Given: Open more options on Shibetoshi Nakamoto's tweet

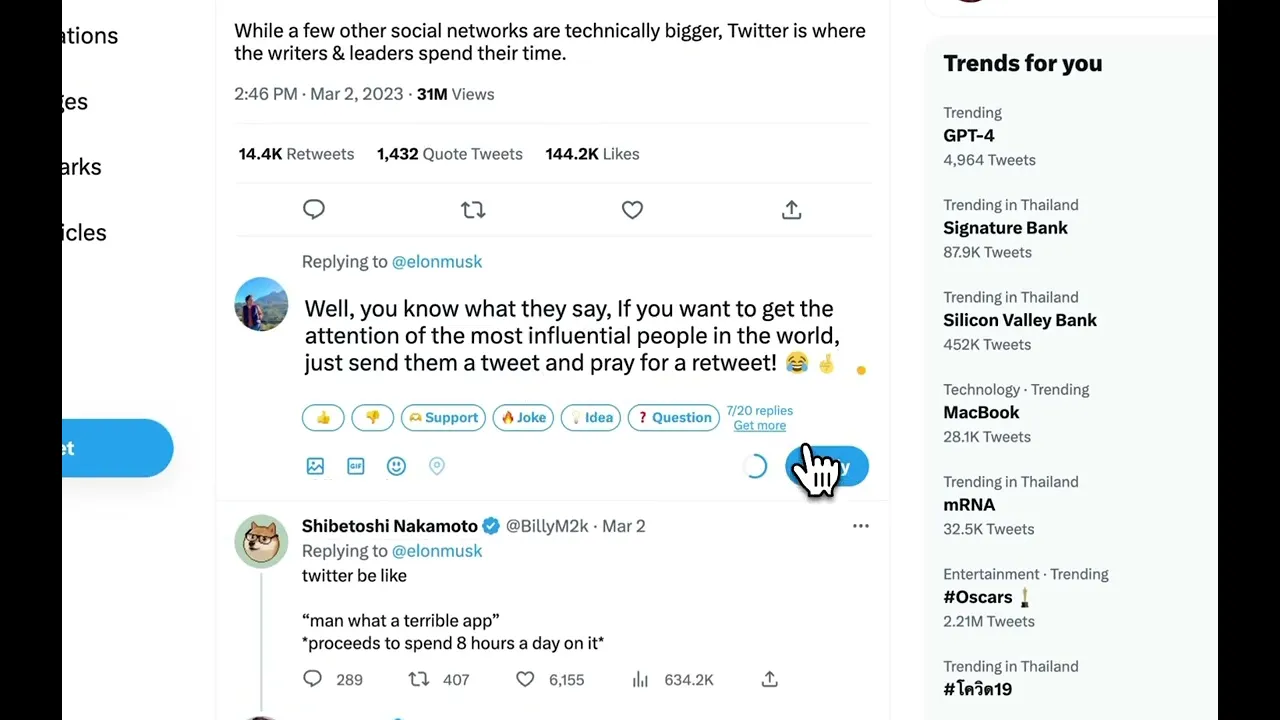Looking at the screenshot, I should (x=860, y=526).
